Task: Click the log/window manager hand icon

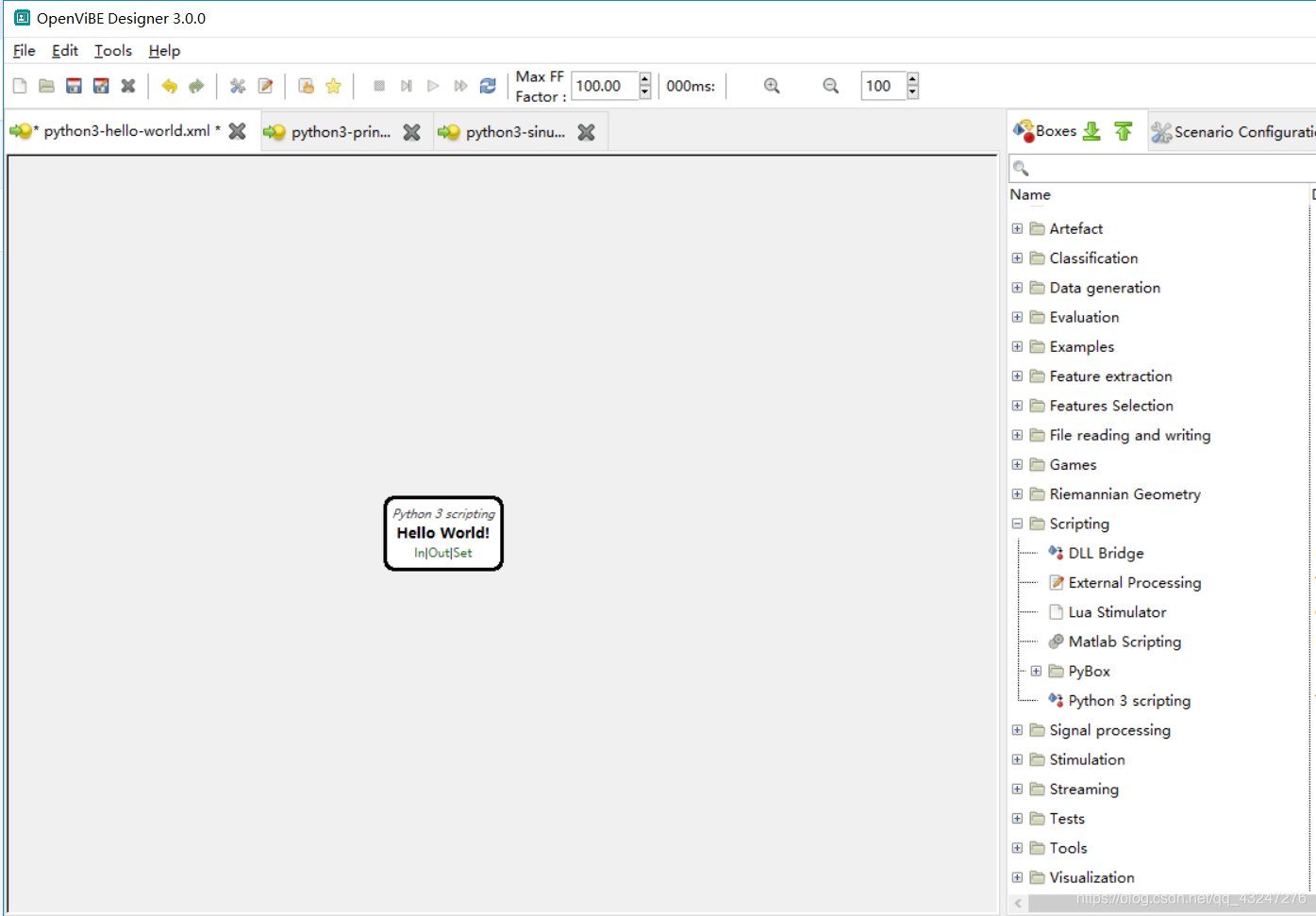Action: pyautogui.click(x=307, y=86)
